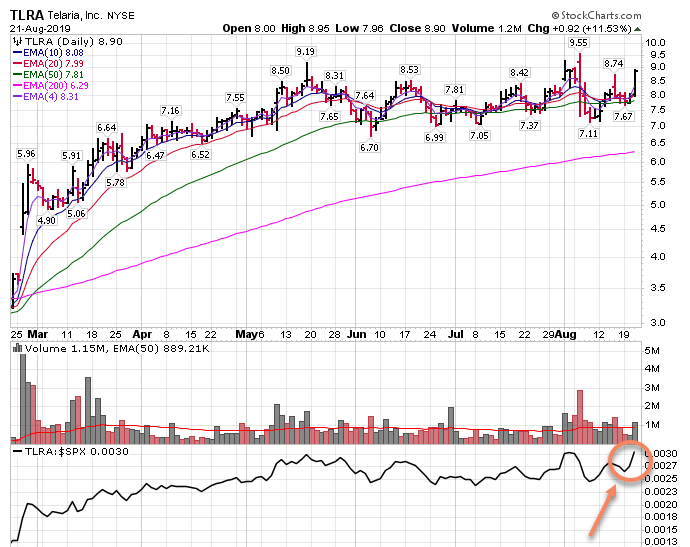Click the 7.11 low price label in August
The width and height of the screenshot is (690, 547).
[589, 133]
